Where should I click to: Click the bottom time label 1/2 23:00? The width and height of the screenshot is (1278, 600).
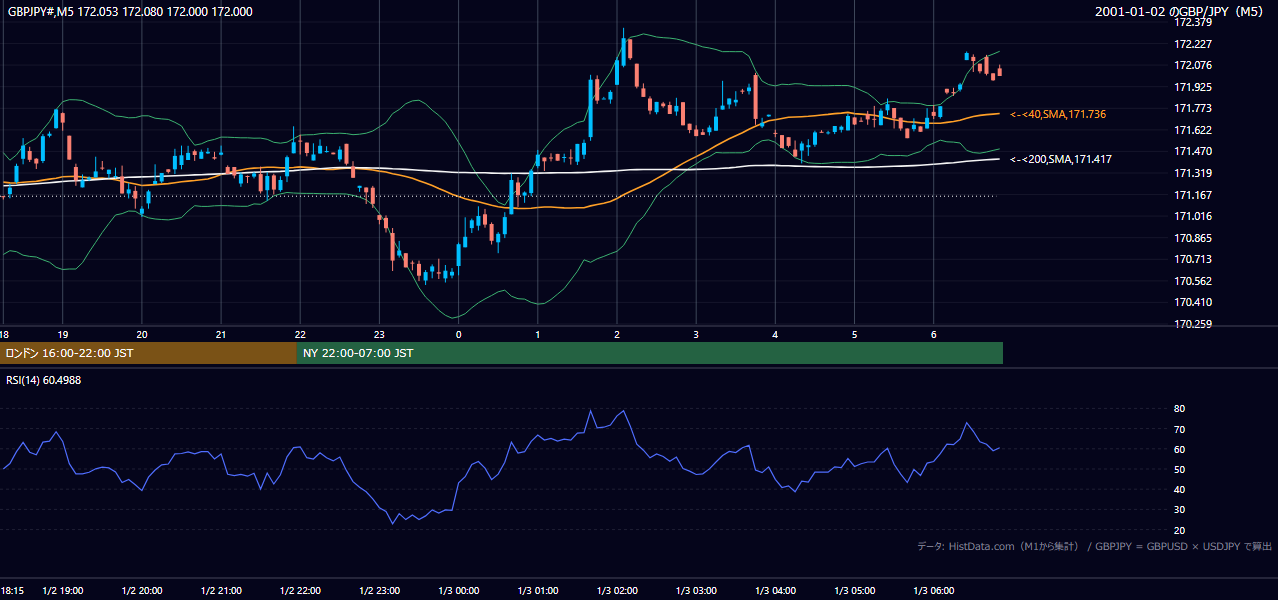point(379,591)
